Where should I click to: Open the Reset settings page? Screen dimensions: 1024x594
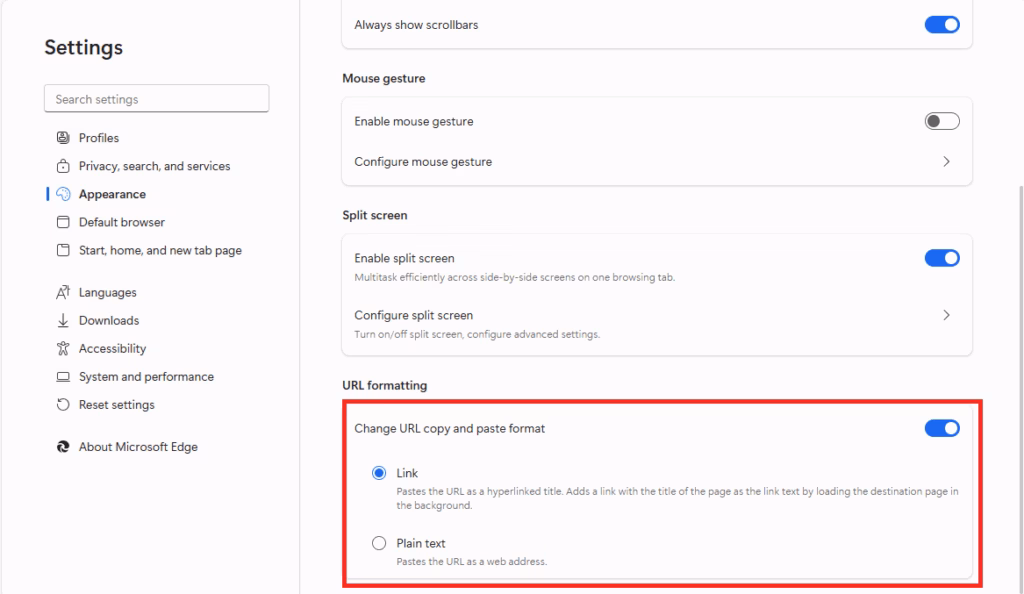click(x=117, y=405)
